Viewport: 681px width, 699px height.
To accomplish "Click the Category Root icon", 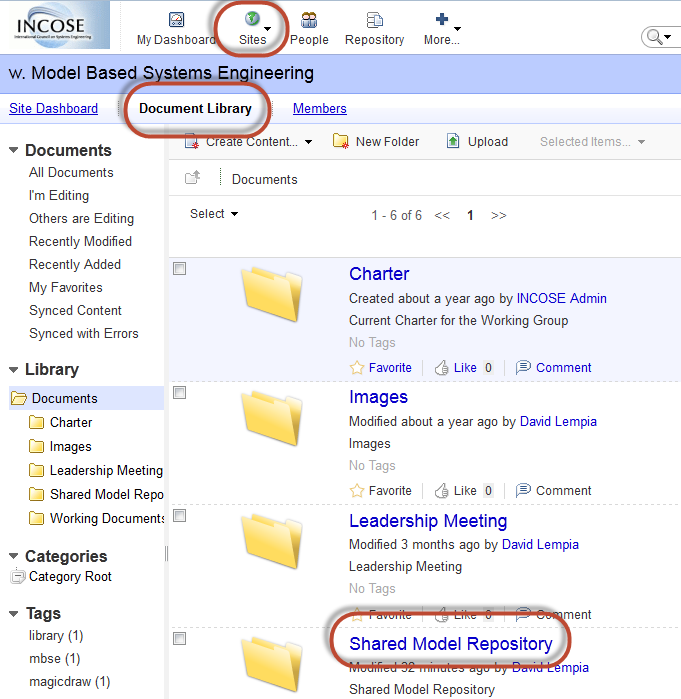I will tap(17, 576).
